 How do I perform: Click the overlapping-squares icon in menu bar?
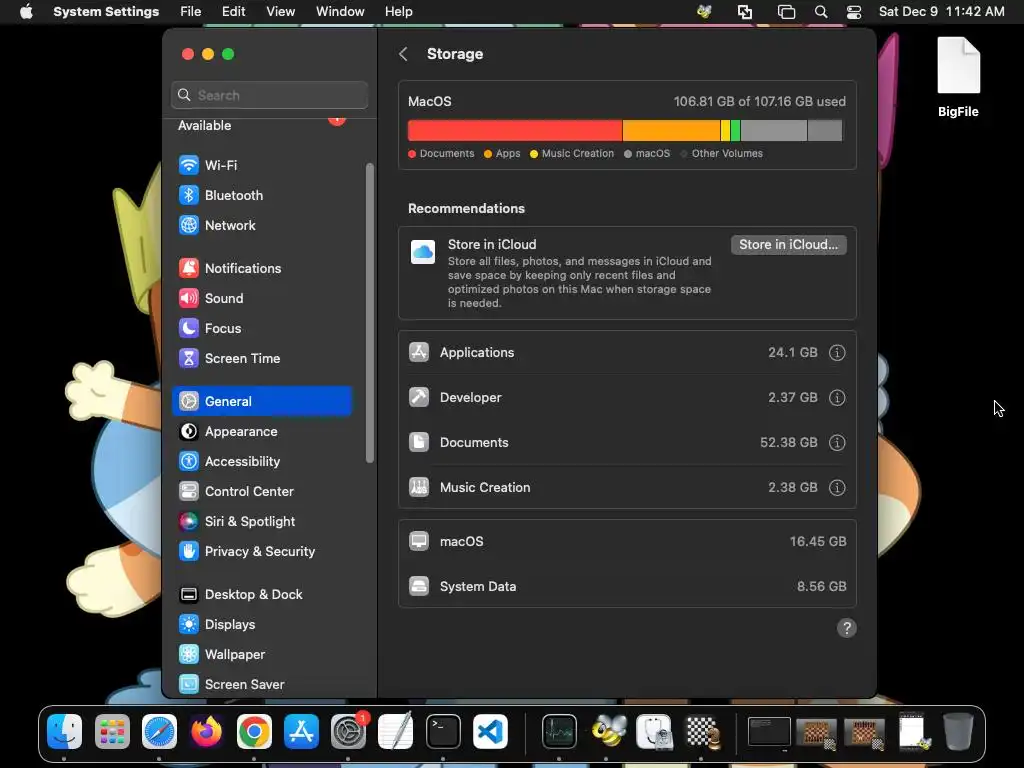[744, 12]
